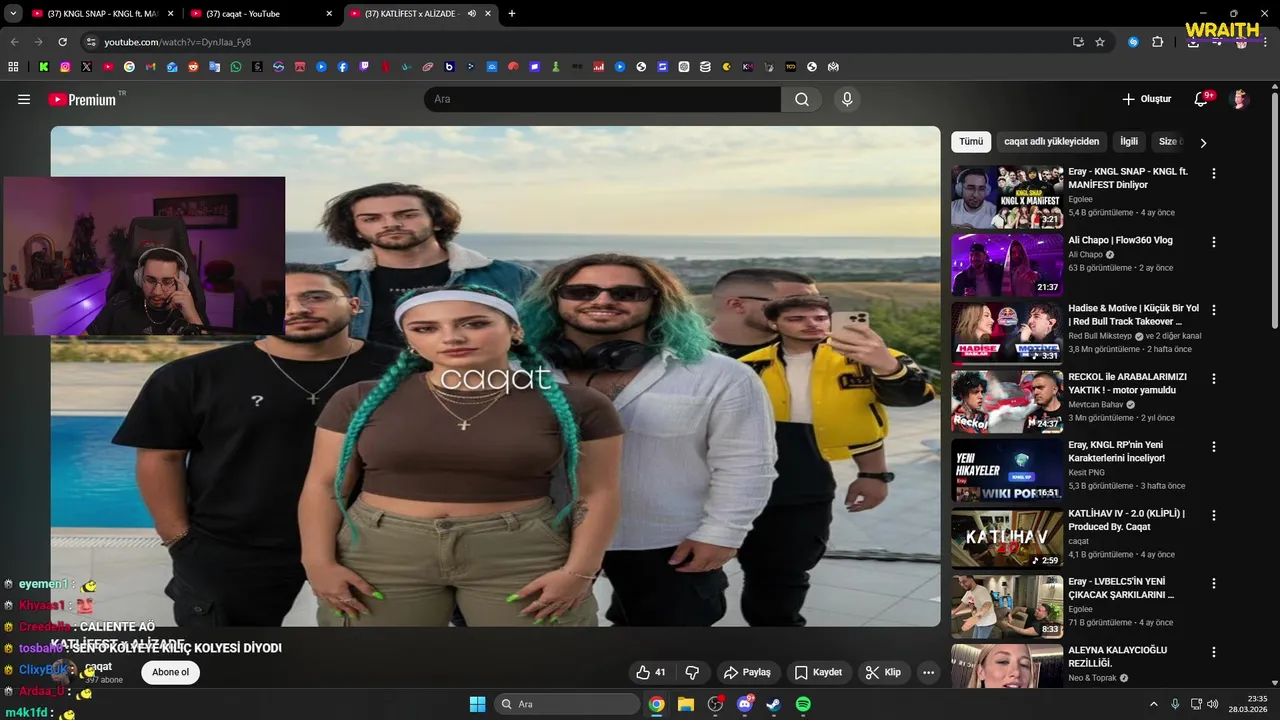Open the WhatsApp bookmark

236,67
